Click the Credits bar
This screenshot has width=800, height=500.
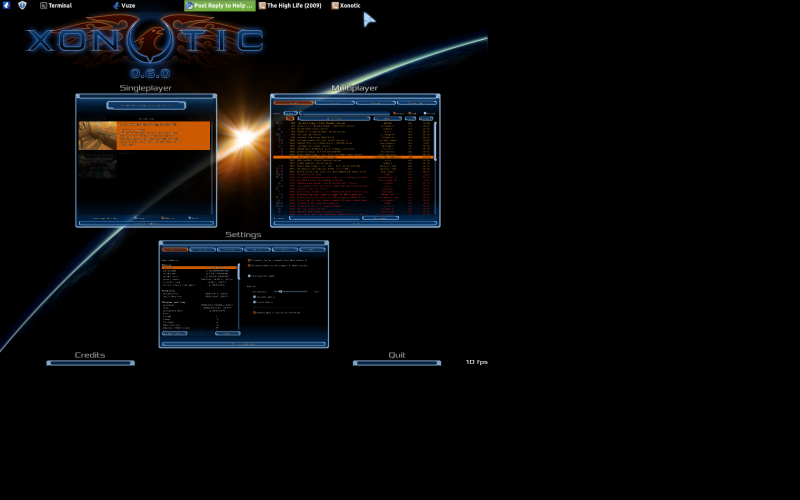click(90, 363)
